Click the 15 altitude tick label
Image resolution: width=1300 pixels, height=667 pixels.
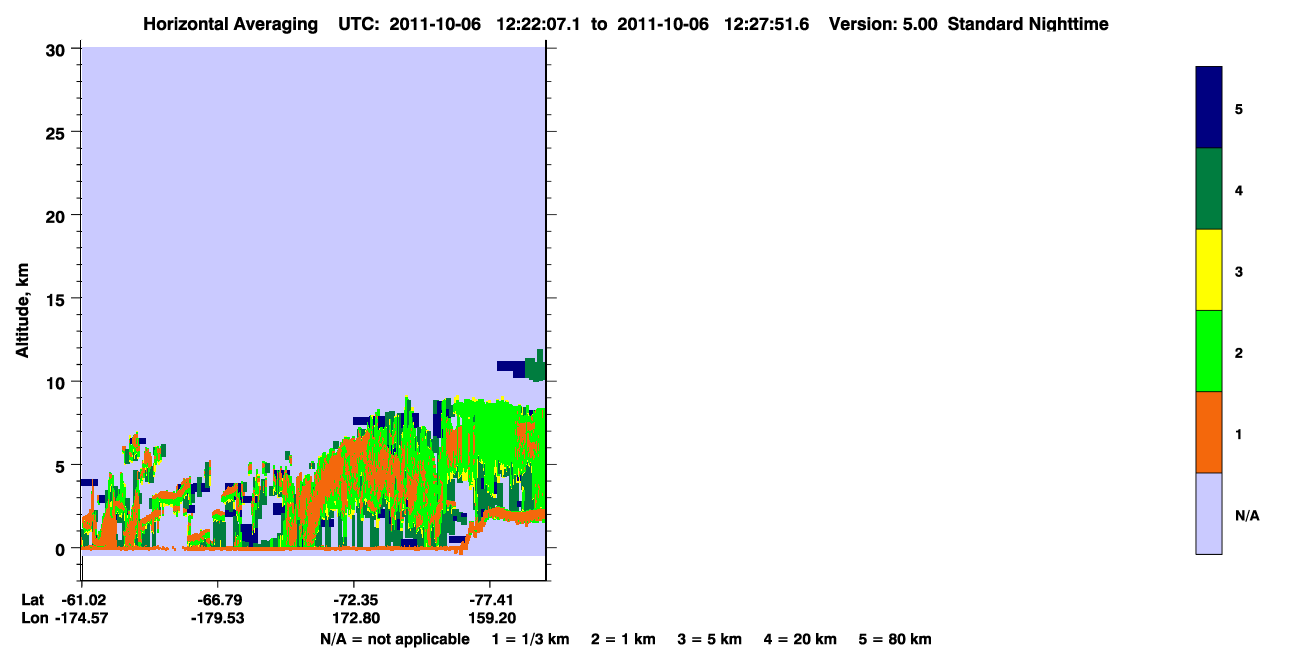(x=58, y=298)
